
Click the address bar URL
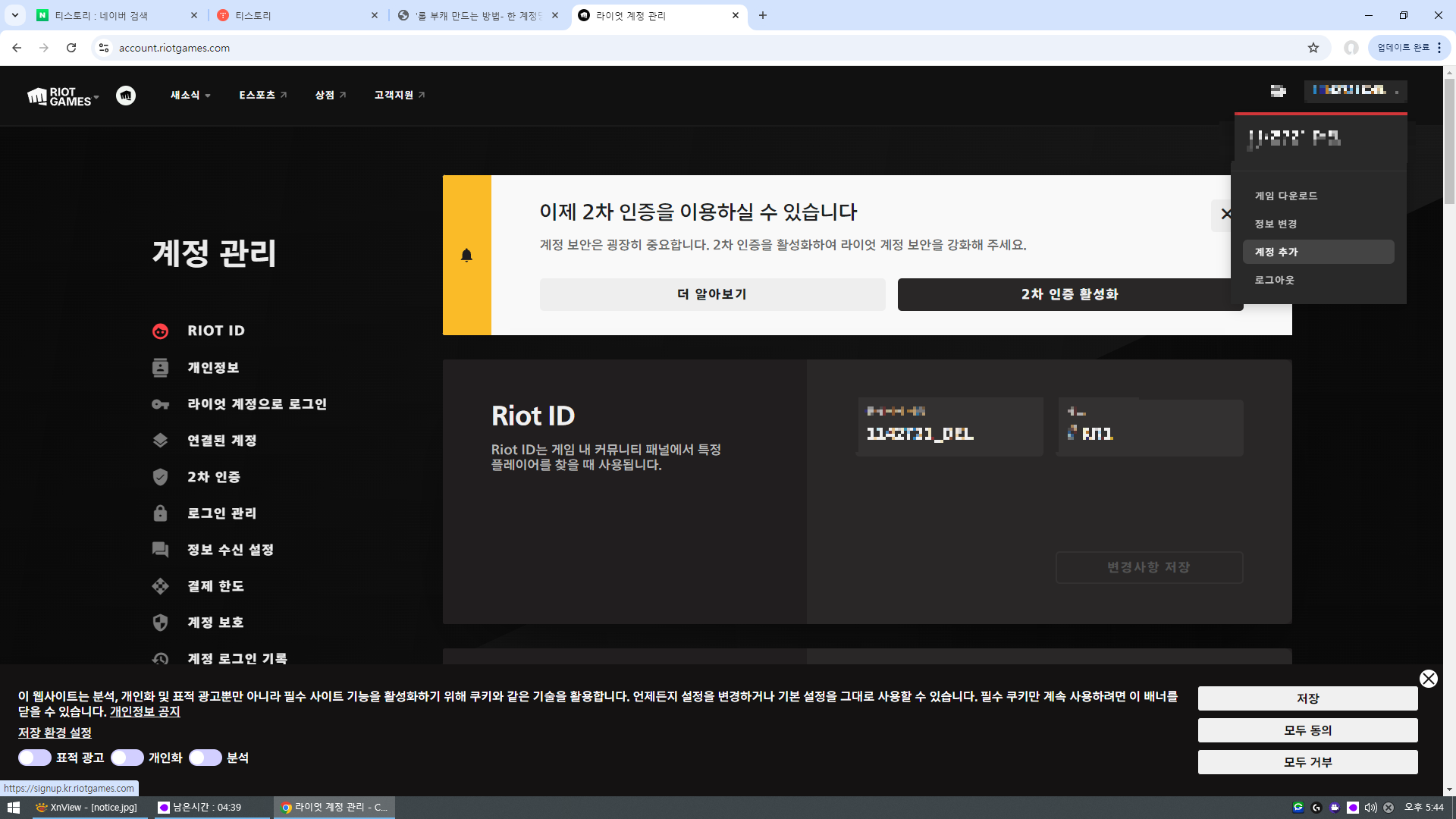click(174, 48)
